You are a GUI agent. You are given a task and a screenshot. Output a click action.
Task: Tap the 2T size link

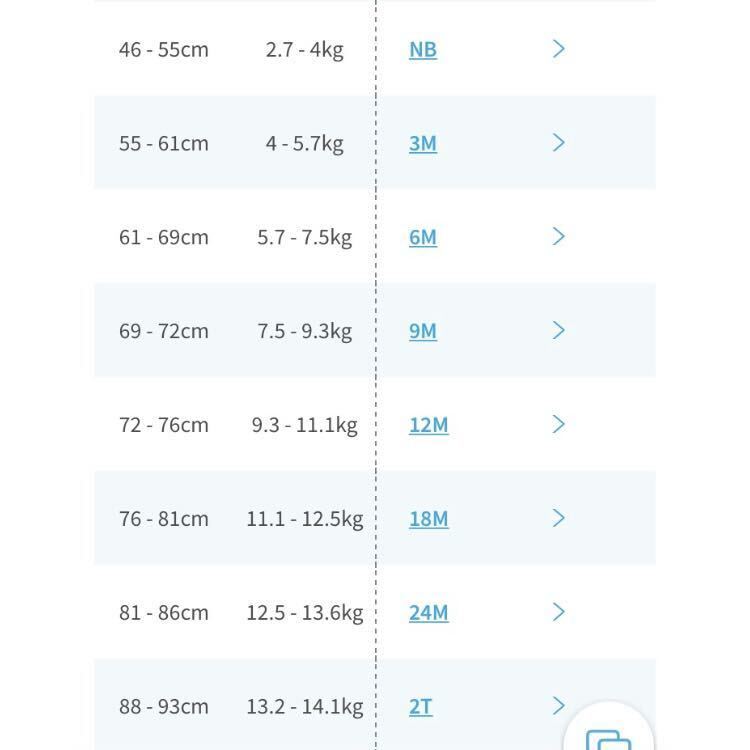click(421, 706)
